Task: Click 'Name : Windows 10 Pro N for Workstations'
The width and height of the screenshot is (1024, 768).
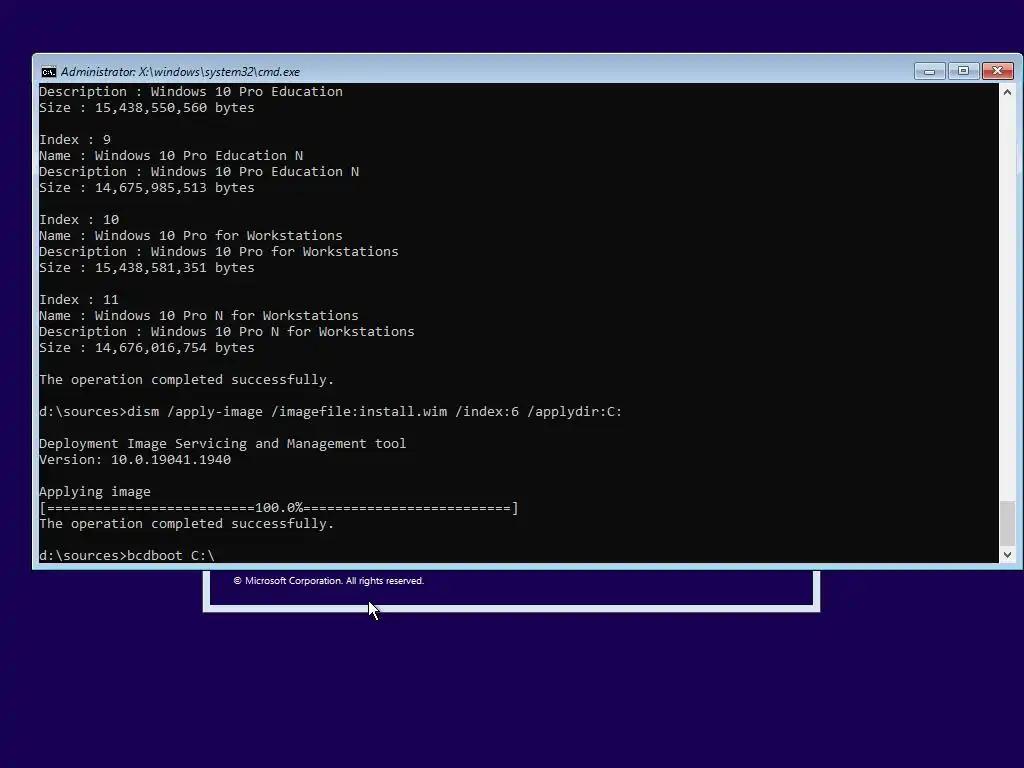Action: 199,315
